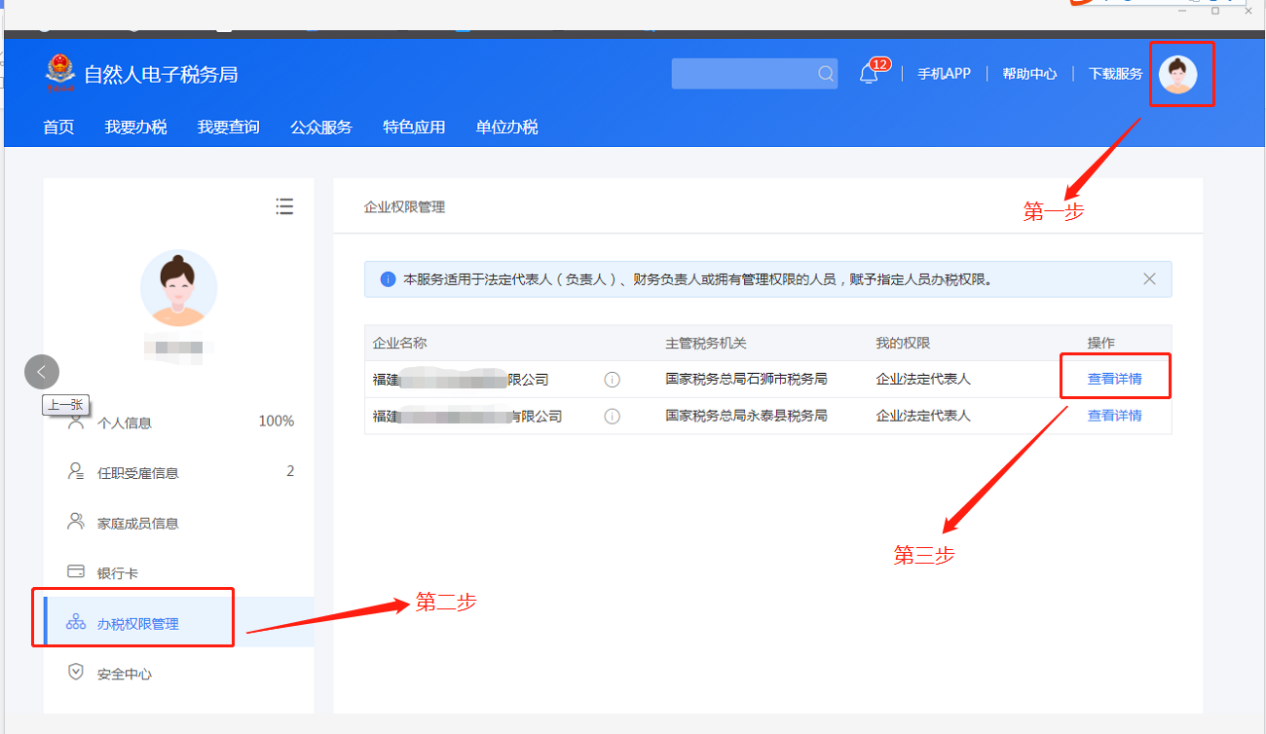Select 个人信息 in the sidebar

pyautogui.click(x=124, y=423)
